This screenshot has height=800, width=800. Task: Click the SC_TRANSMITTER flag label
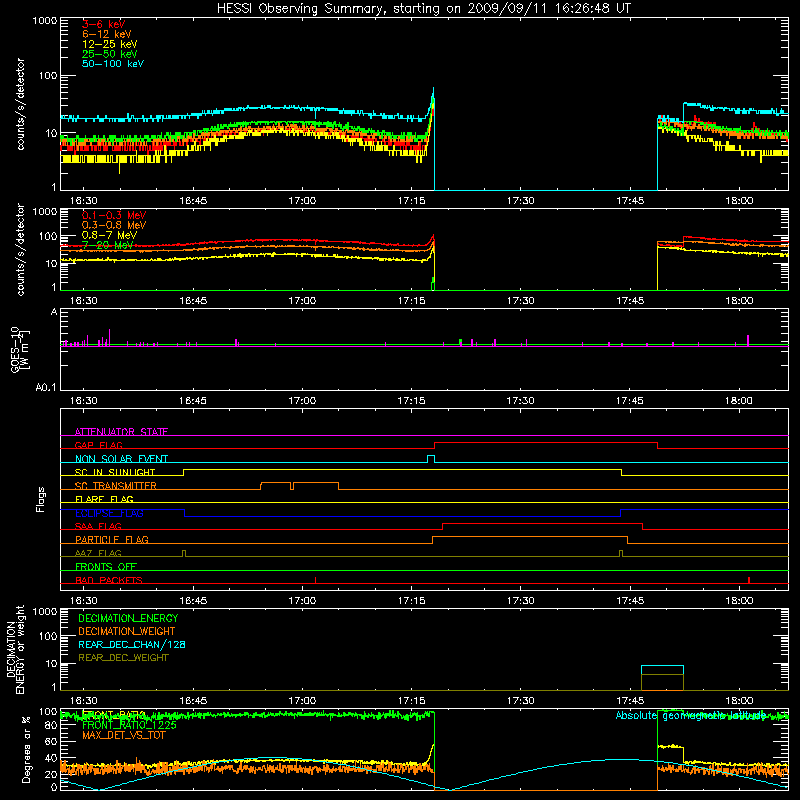pos(116,486)
